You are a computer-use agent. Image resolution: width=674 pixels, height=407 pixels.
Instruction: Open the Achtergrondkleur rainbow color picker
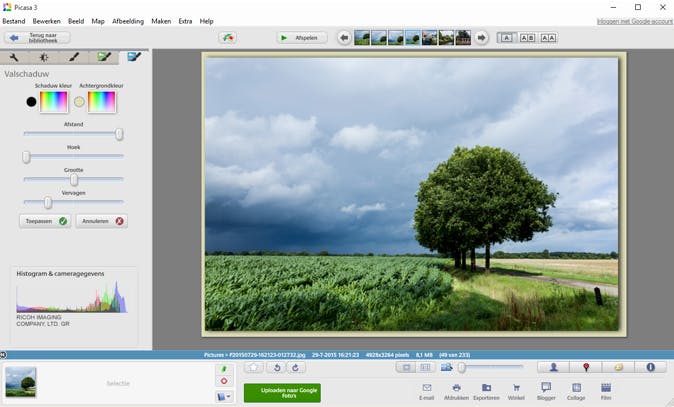[x=102, y=102]
